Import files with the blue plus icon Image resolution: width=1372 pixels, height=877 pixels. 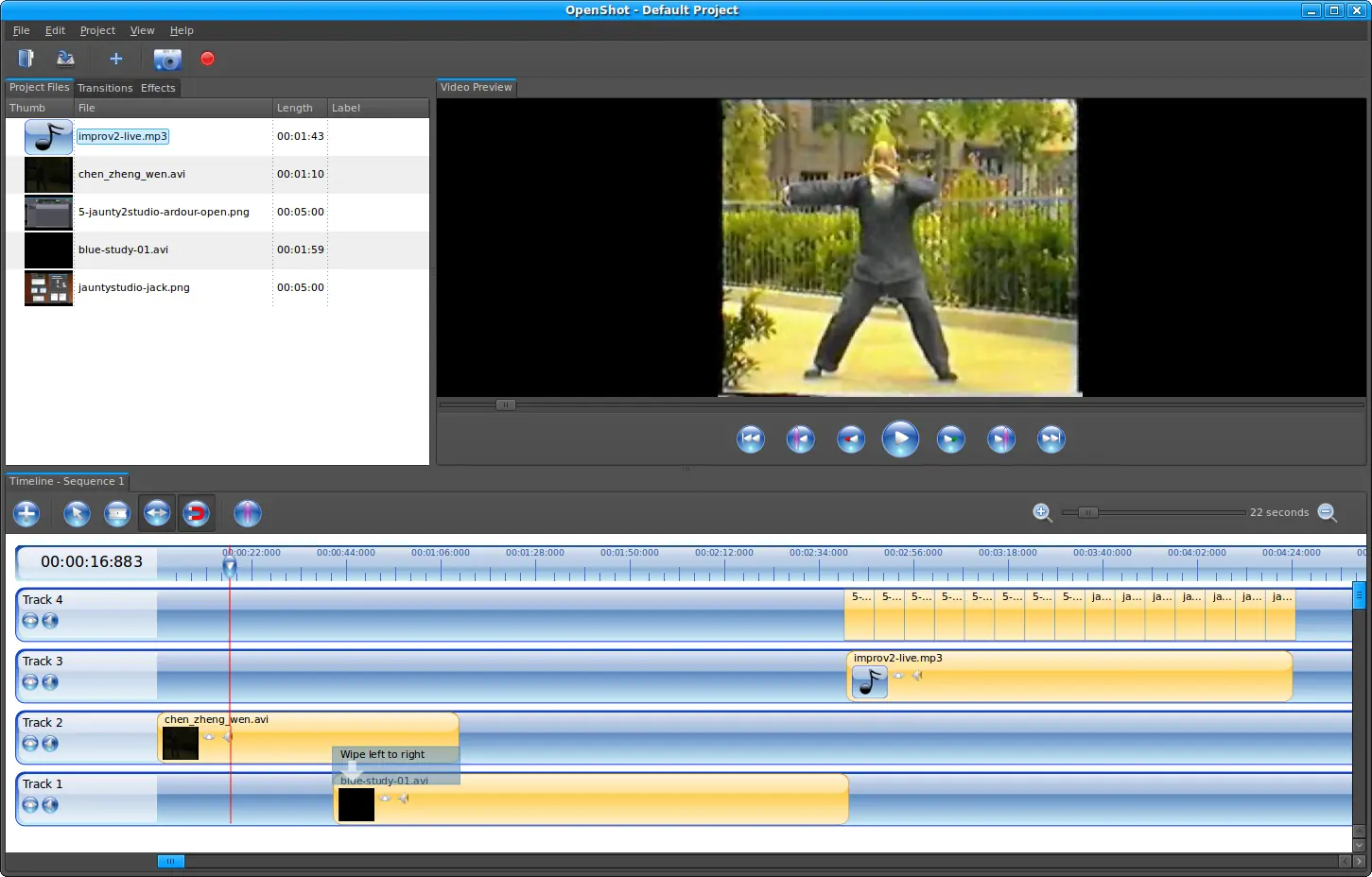[116, 59]
